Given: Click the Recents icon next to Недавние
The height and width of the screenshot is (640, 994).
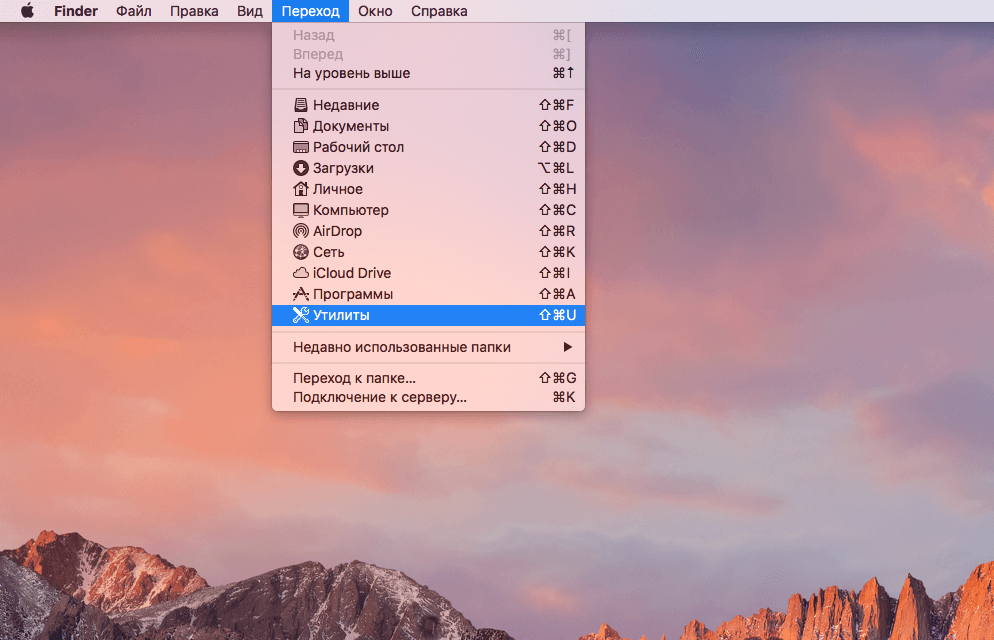Looking at the screenshot, I should 300,105.
